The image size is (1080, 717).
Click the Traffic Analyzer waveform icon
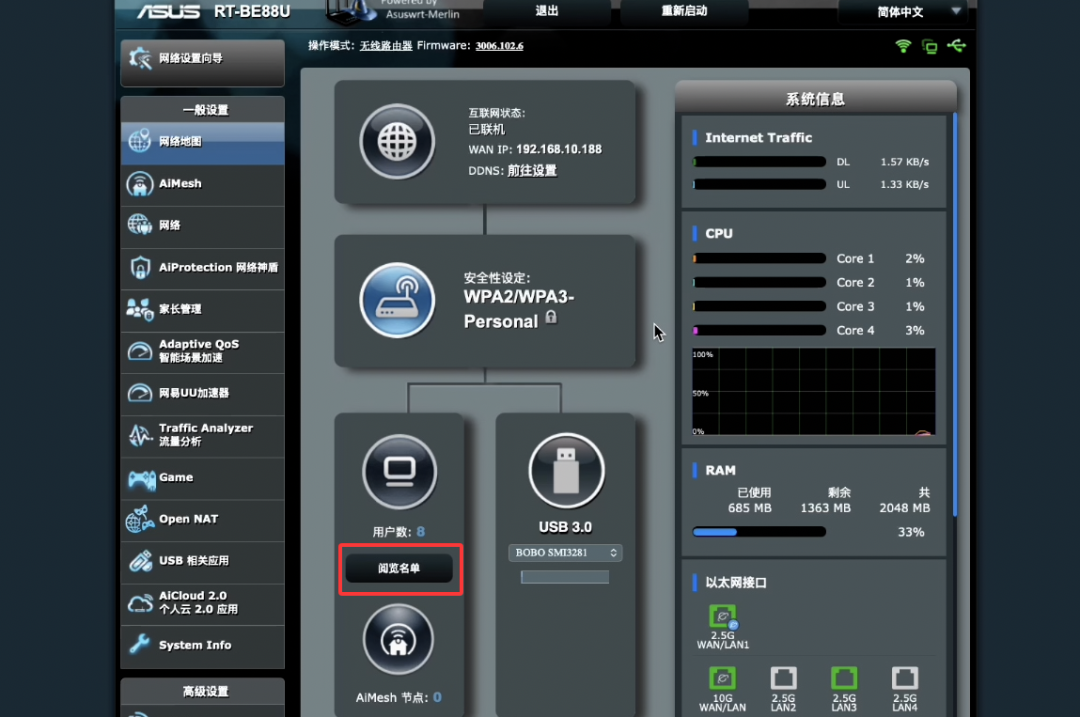pyautogui.click(x=140, y=435)
